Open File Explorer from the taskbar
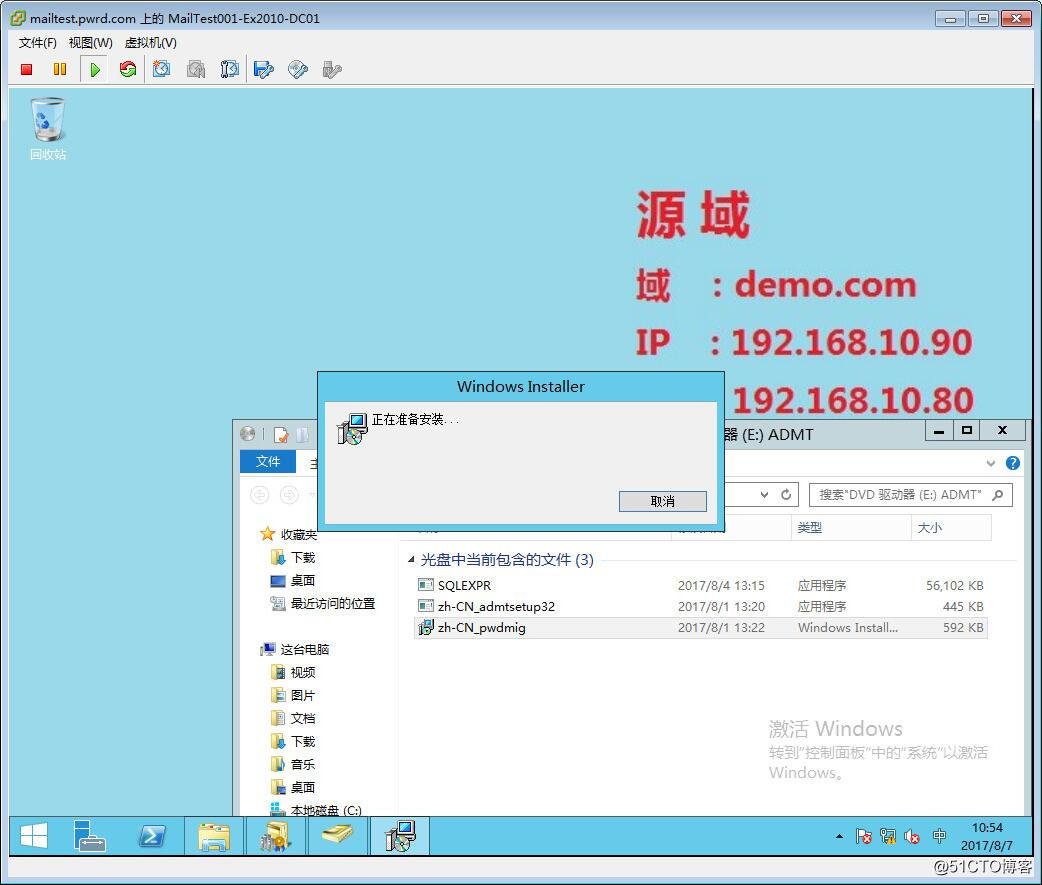1042x885 pixels. coord(214,836)
